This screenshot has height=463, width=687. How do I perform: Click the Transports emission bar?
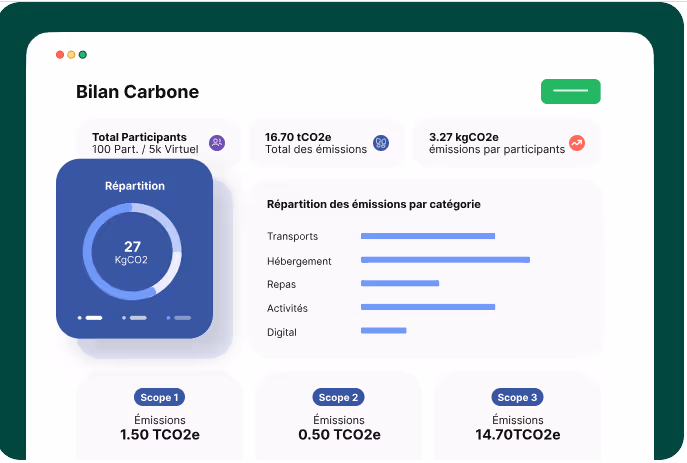tap(428, 236)
